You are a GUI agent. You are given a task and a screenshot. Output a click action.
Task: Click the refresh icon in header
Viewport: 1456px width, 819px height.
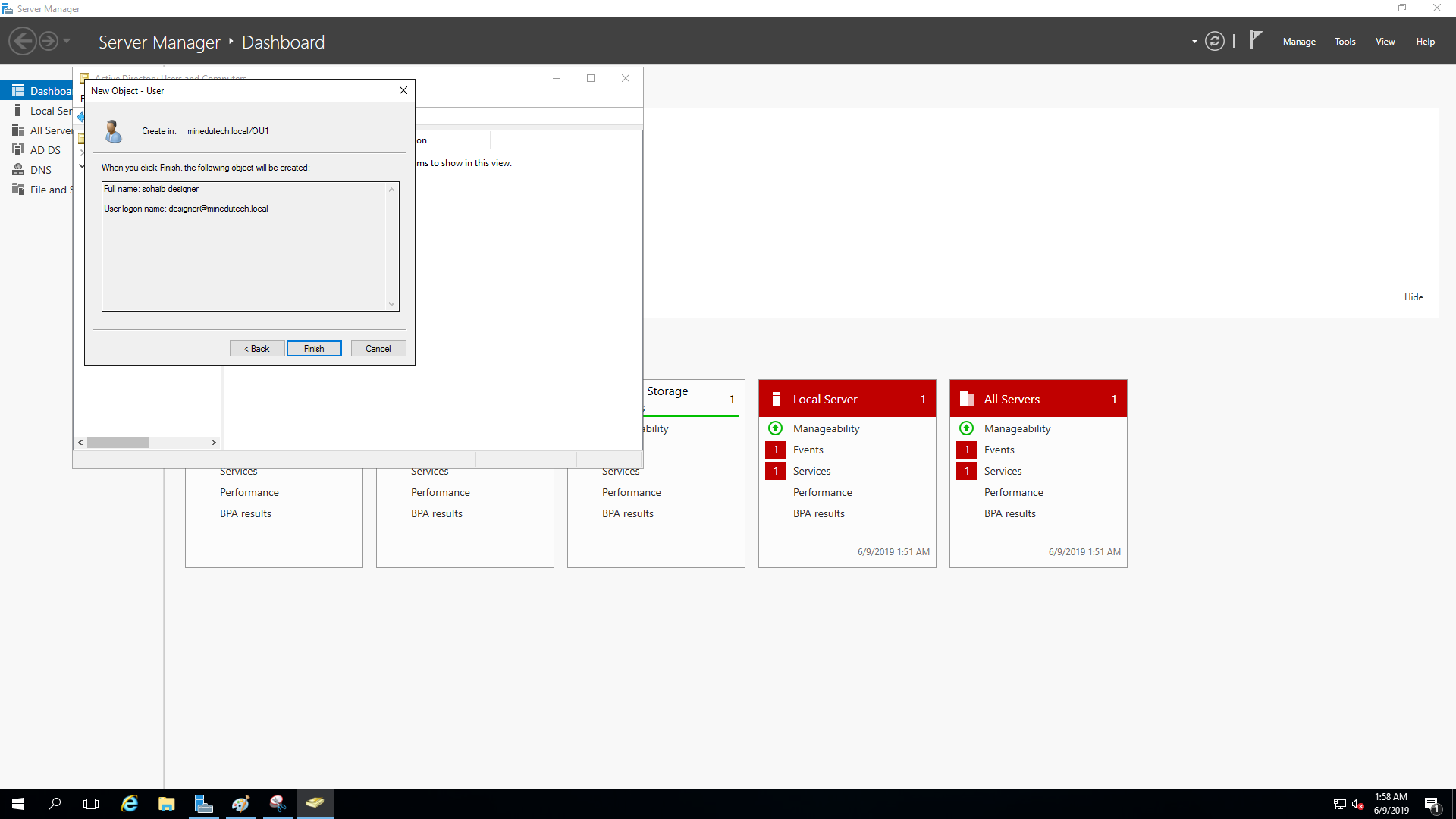[x=1215, y=42]
